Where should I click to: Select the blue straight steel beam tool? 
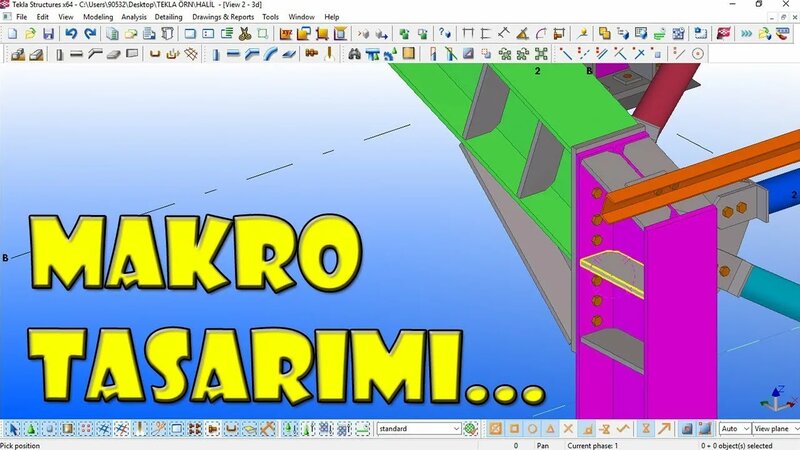tap(233, 54)
